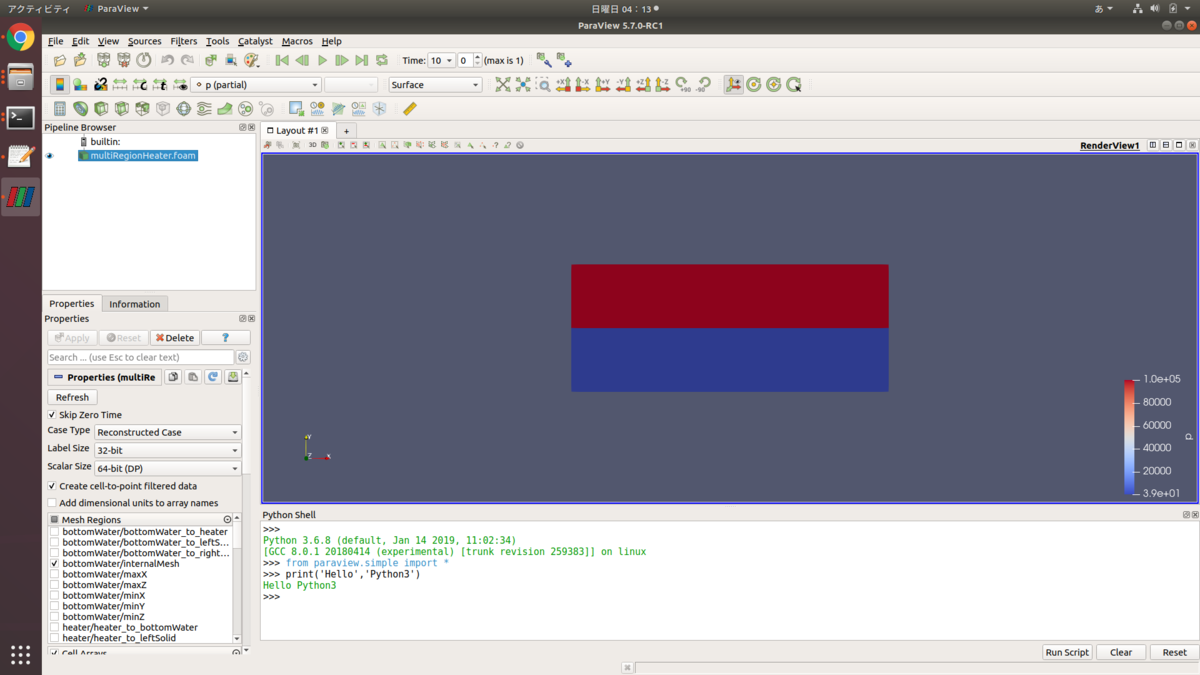Open the Filters menu
1200x675 pixels.
pyautogui.click(x=184, y=41)
